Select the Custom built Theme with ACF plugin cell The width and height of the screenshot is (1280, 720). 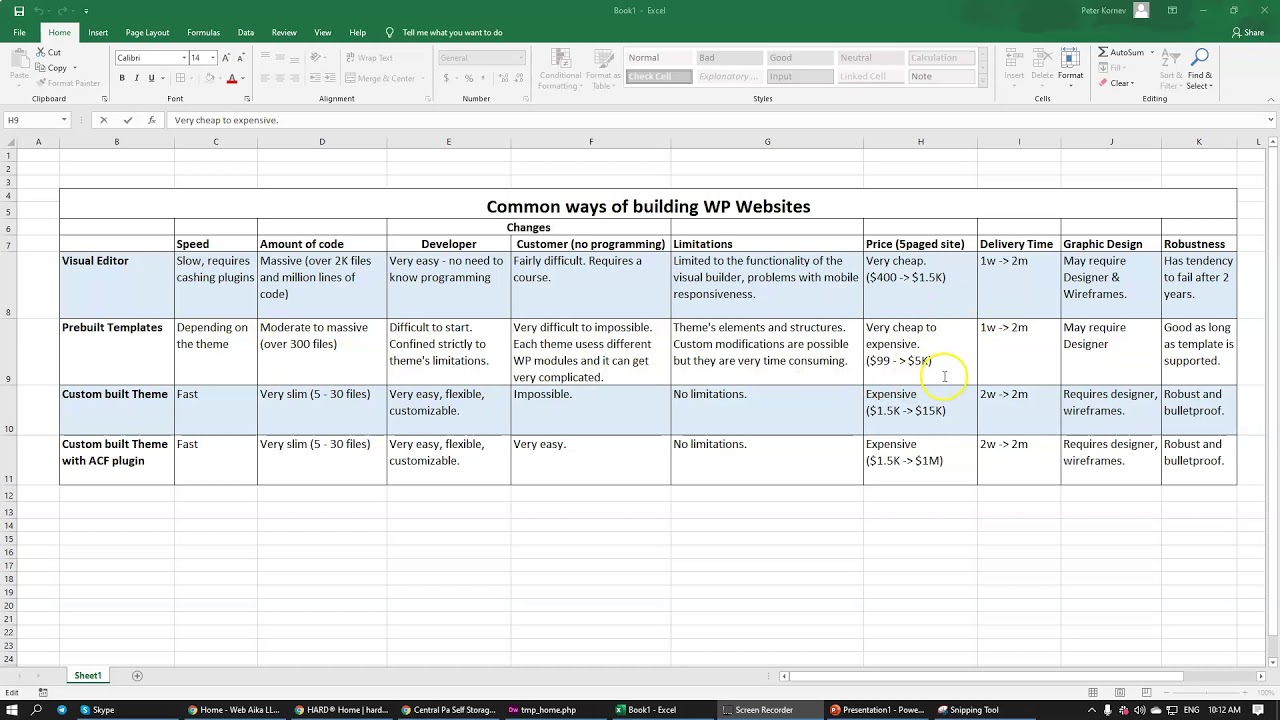pos(117,460)
